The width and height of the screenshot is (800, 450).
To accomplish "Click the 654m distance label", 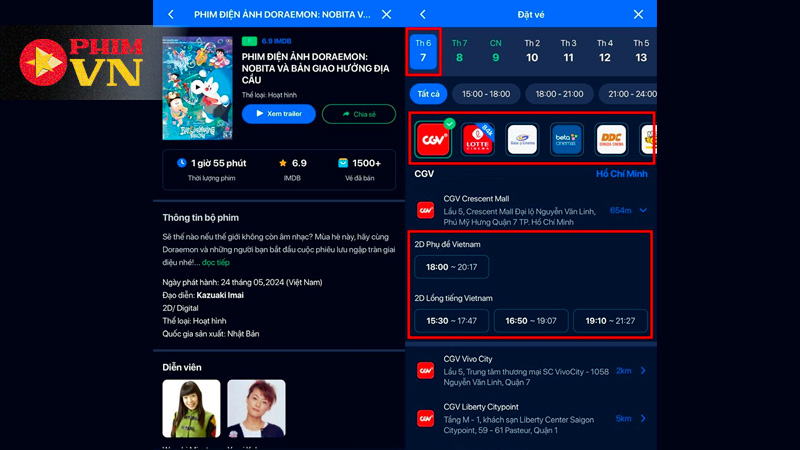I will click(x=620, y=210).
